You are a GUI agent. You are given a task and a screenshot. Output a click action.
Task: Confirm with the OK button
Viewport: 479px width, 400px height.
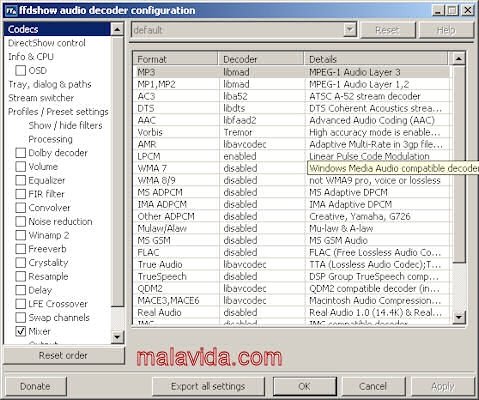(x=304, y=386)
